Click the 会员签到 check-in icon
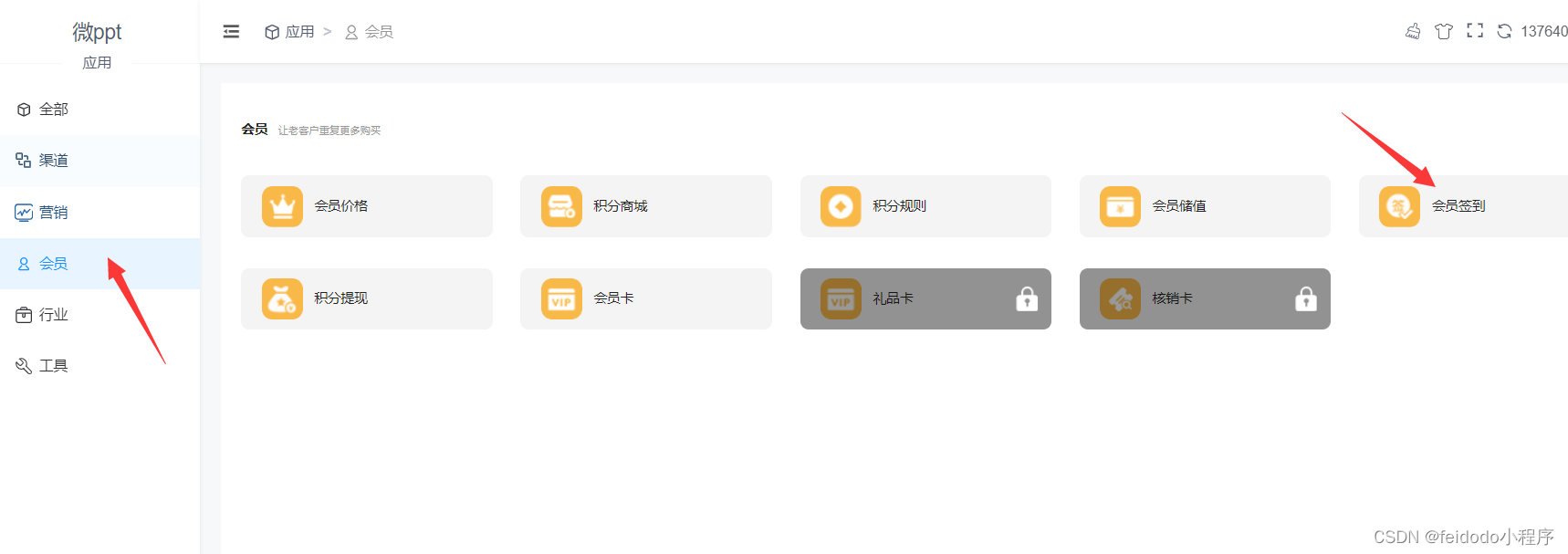Viewport: 1568px width, 554px height. 1399,206
